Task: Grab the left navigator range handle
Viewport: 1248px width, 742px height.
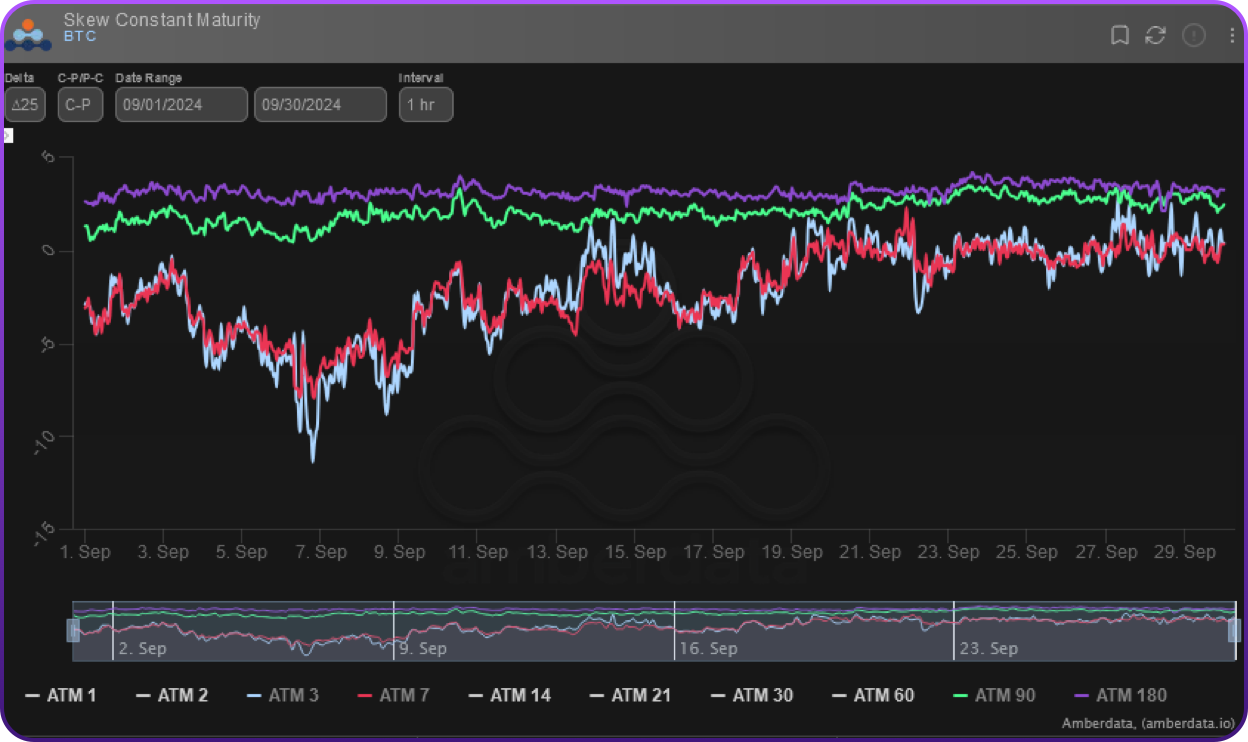Action: pyautogui.click(x=73, y=630)
